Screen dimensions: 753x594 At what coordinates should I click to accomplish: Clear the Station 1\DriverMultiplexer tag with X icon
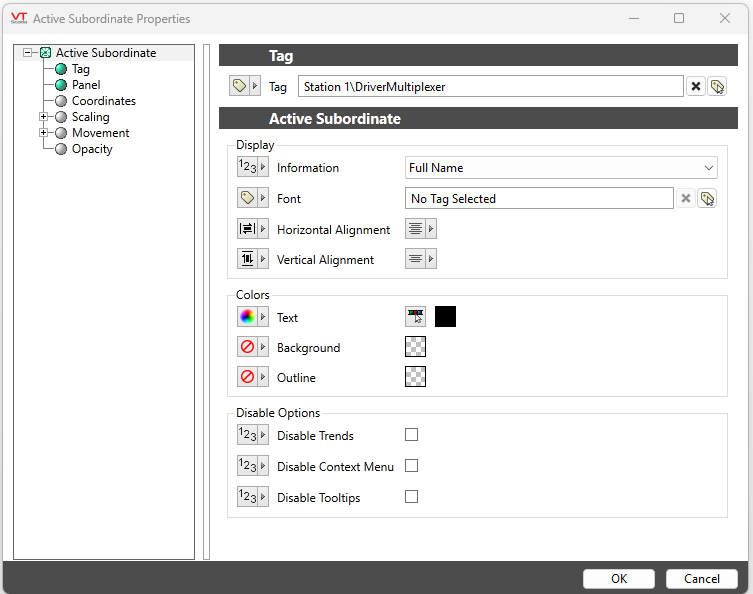pyautogui.click(x=696, y=87)
